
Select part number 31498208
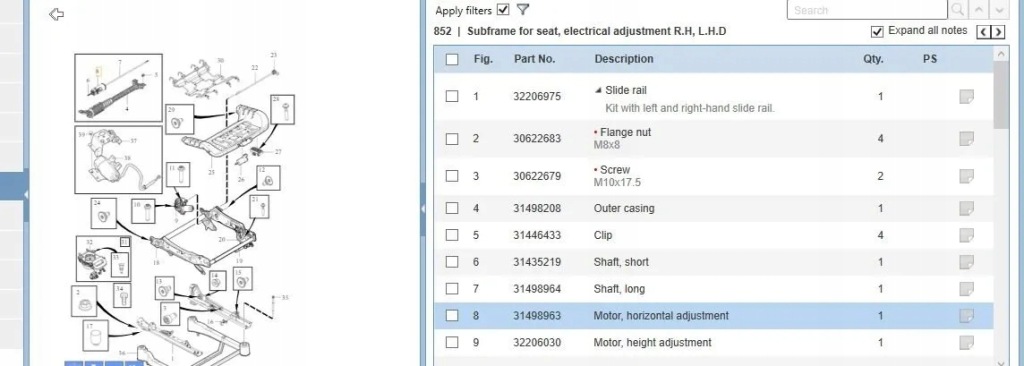coord(537,208)
